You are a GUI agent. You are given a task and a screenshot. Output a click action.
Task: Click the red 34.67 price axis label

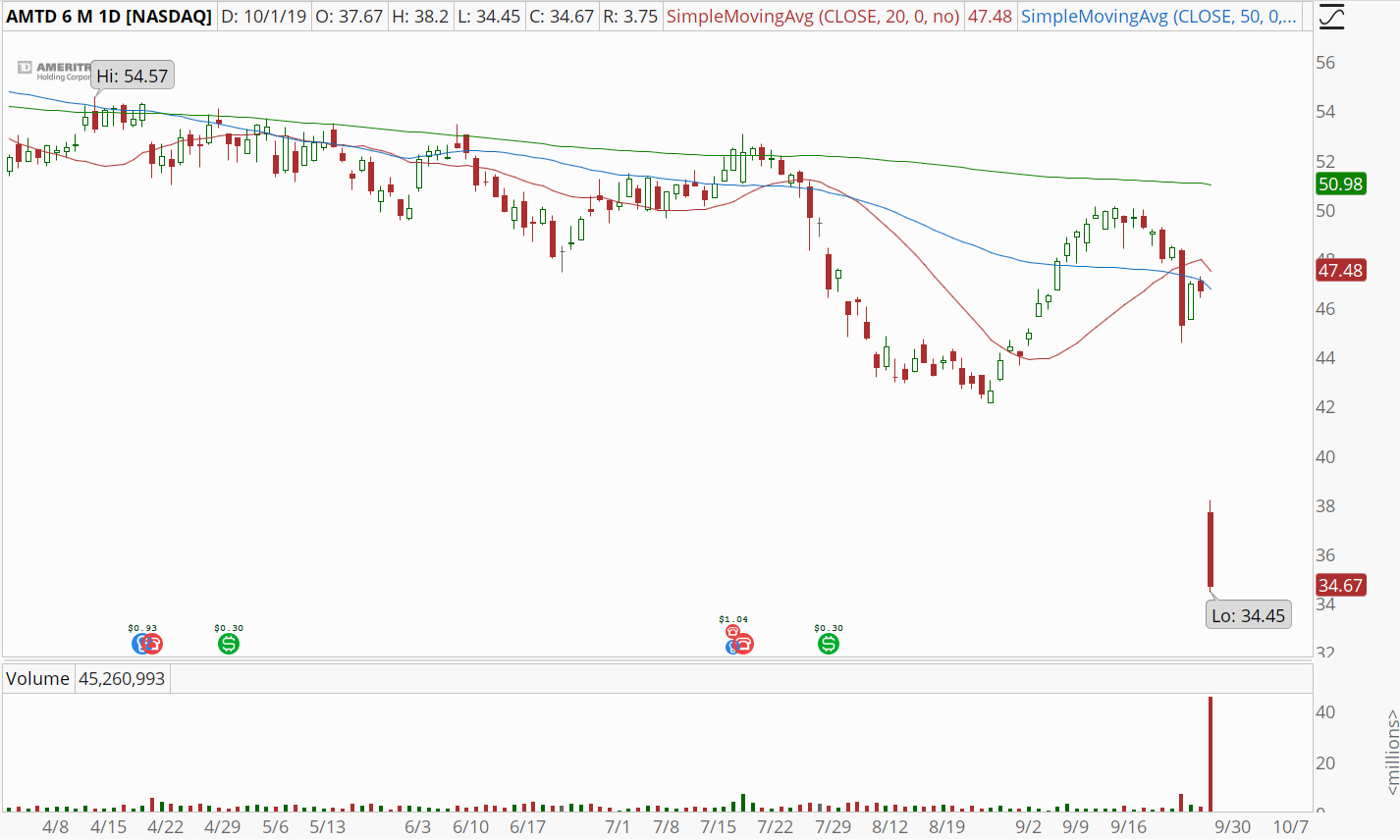coord(1340,585)
